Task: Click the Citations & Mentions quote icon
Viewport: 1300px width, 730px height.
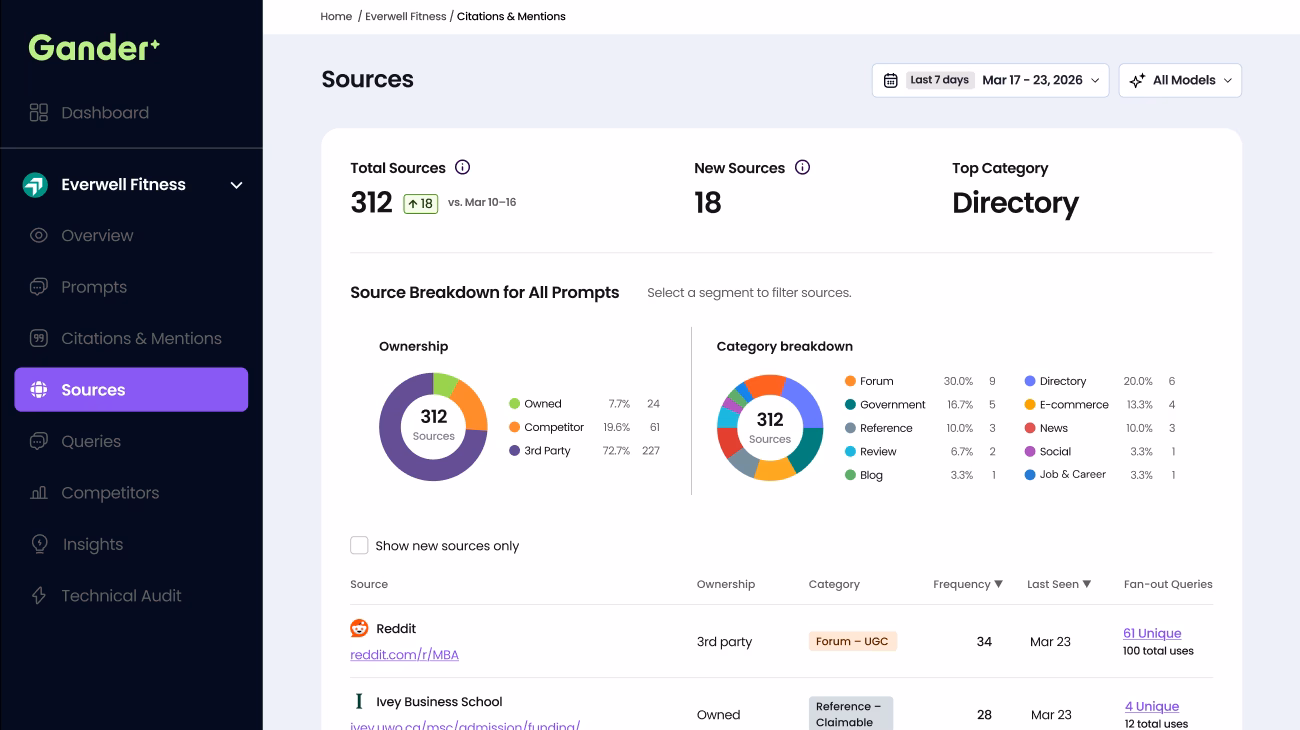Action: pyautogui.click(x=39, y=339)
